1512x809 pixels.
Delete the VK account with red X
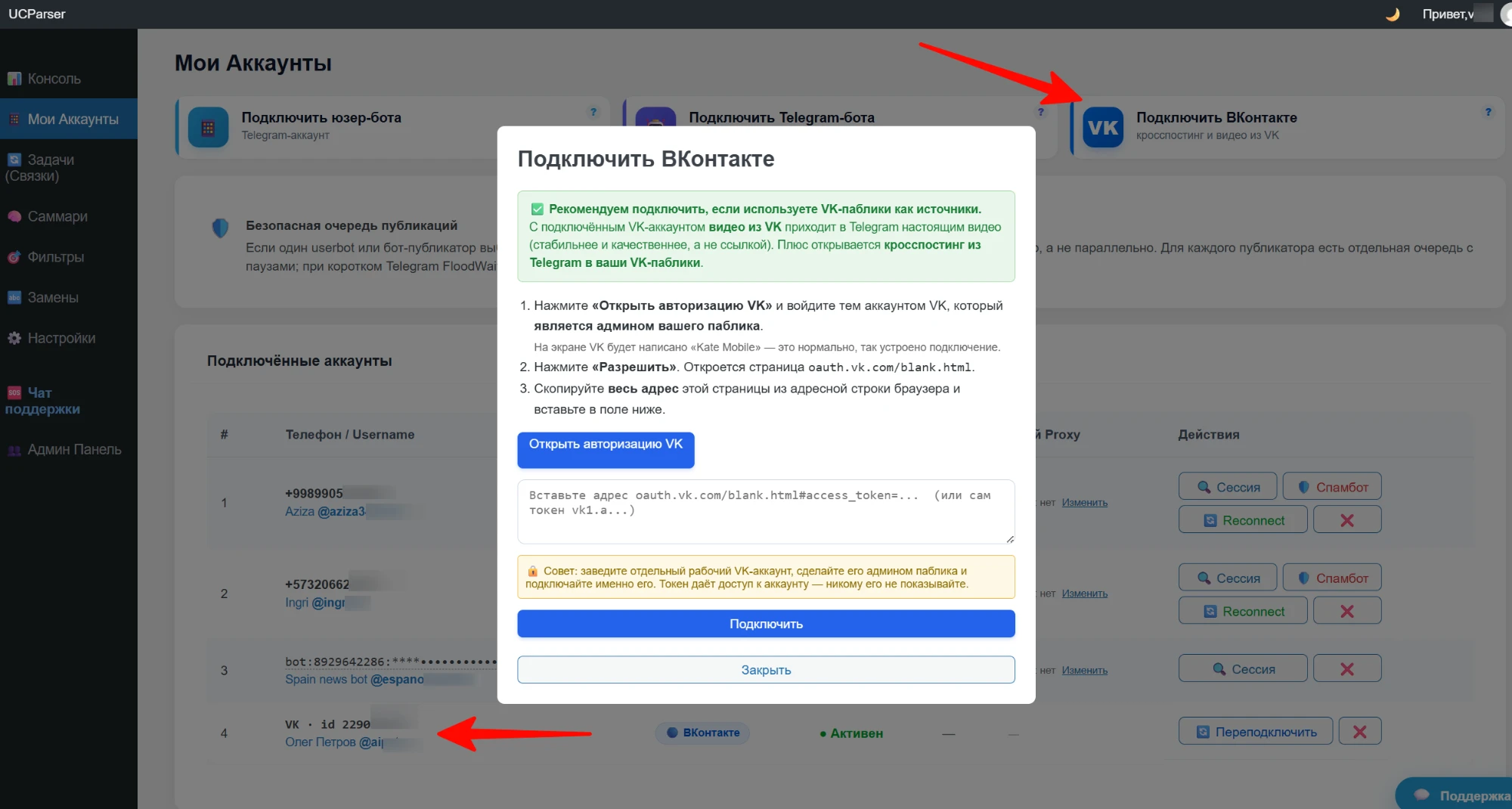[x=1360, y=732]
